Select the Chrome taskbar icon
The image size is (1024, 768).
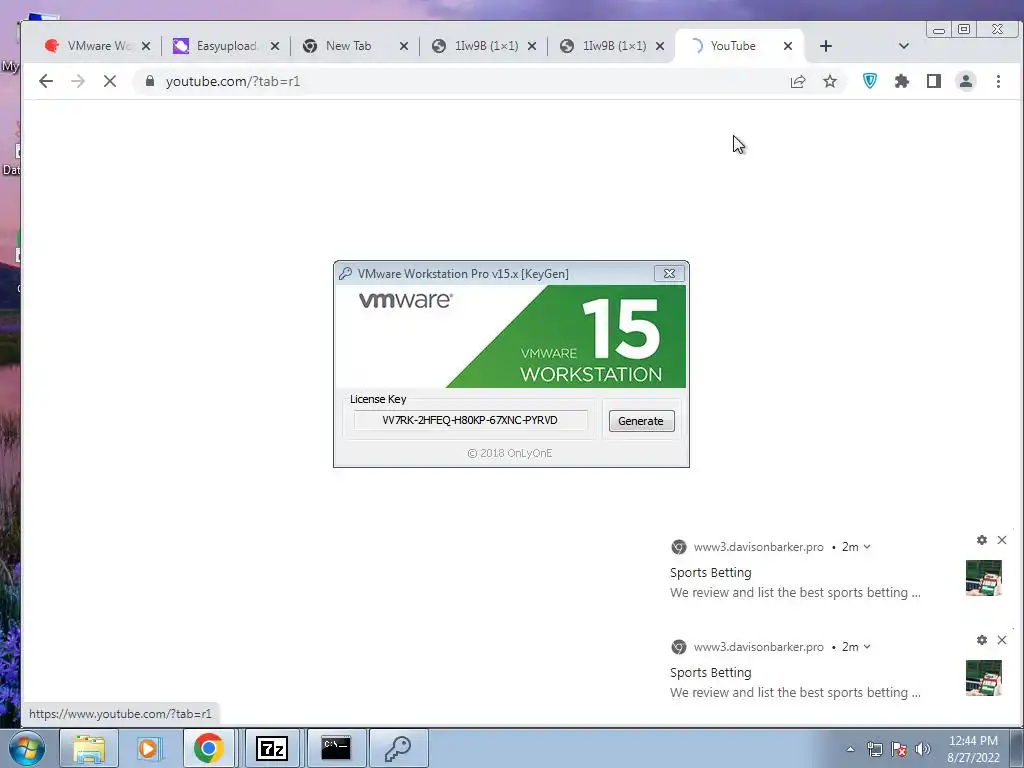coord(208,748)
